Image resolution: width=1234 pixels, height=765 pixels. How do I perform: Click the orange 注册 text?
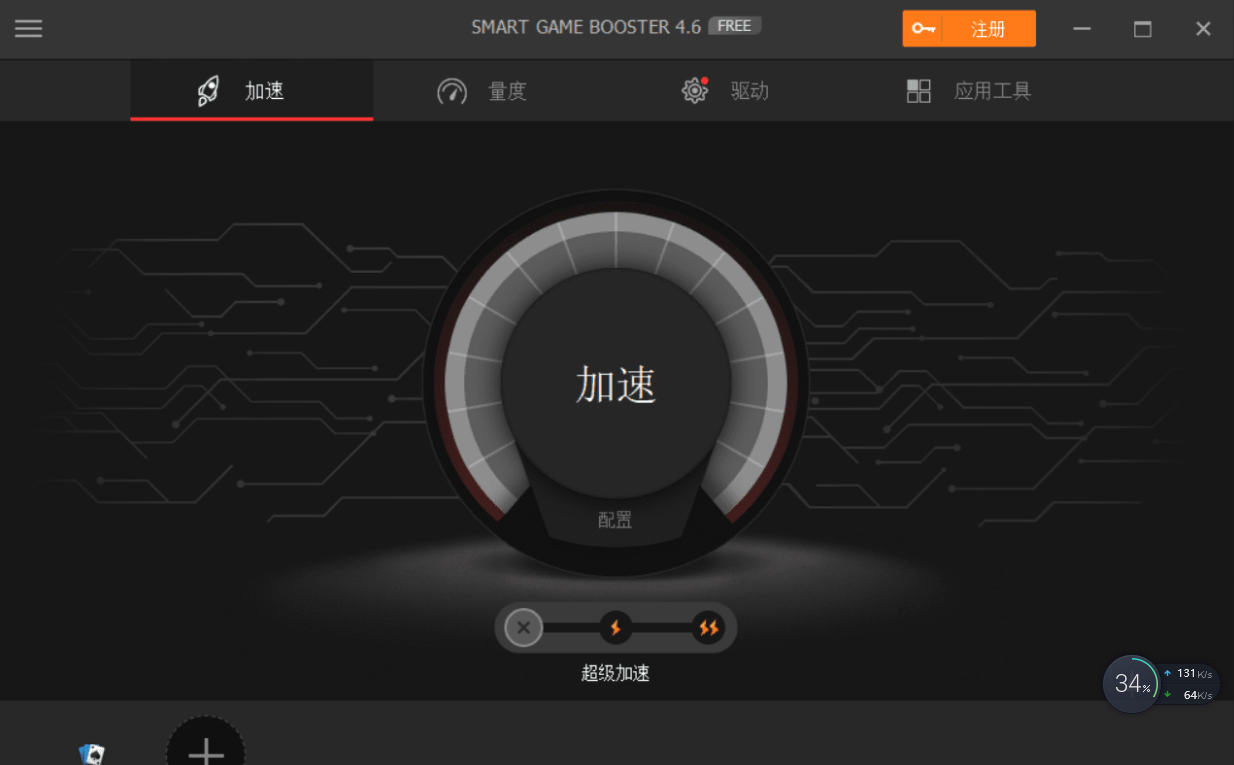click(x=988, y=29)
